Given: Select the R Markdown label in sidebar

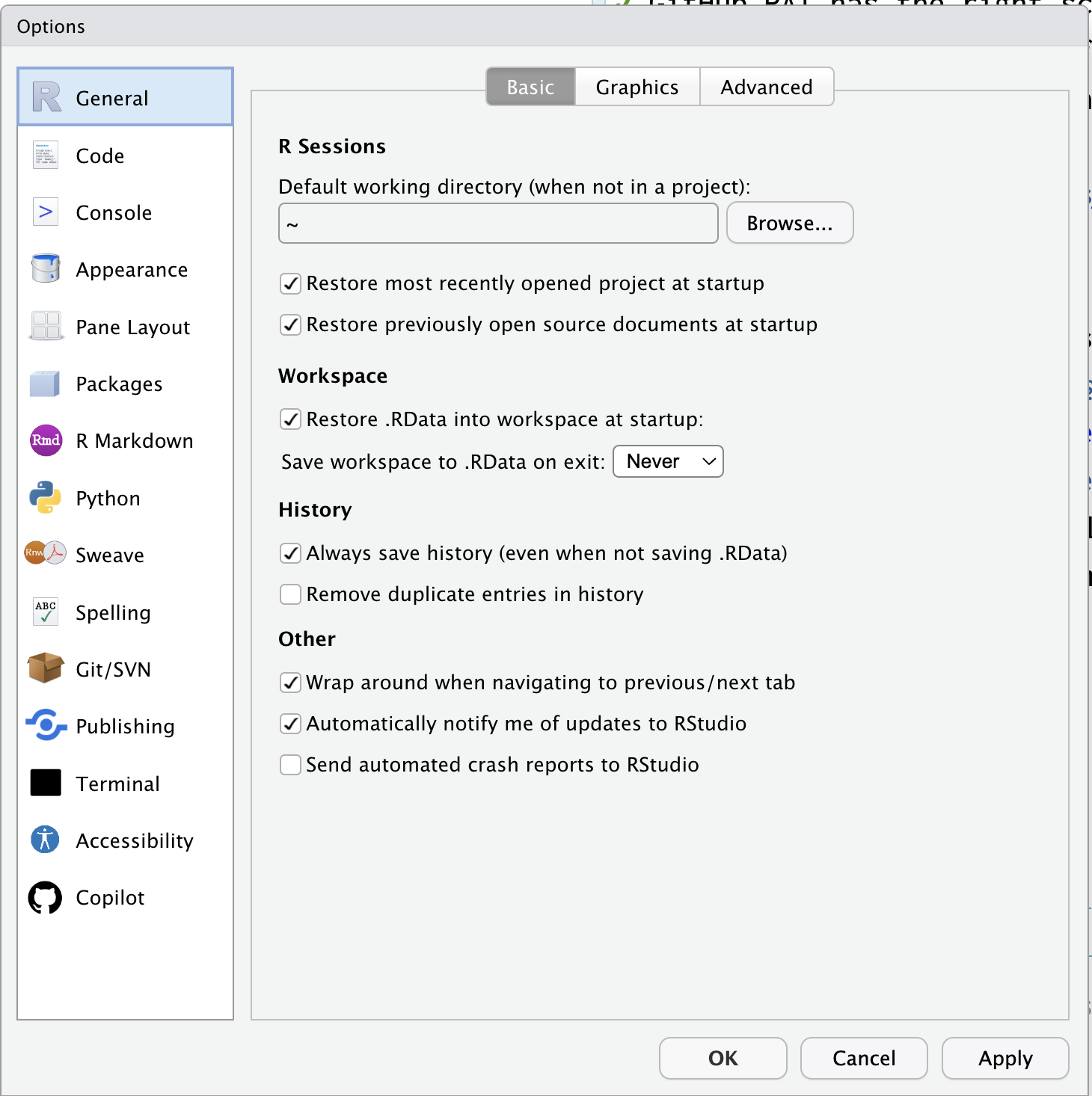Looking at the screenshot, I should 135,440.
